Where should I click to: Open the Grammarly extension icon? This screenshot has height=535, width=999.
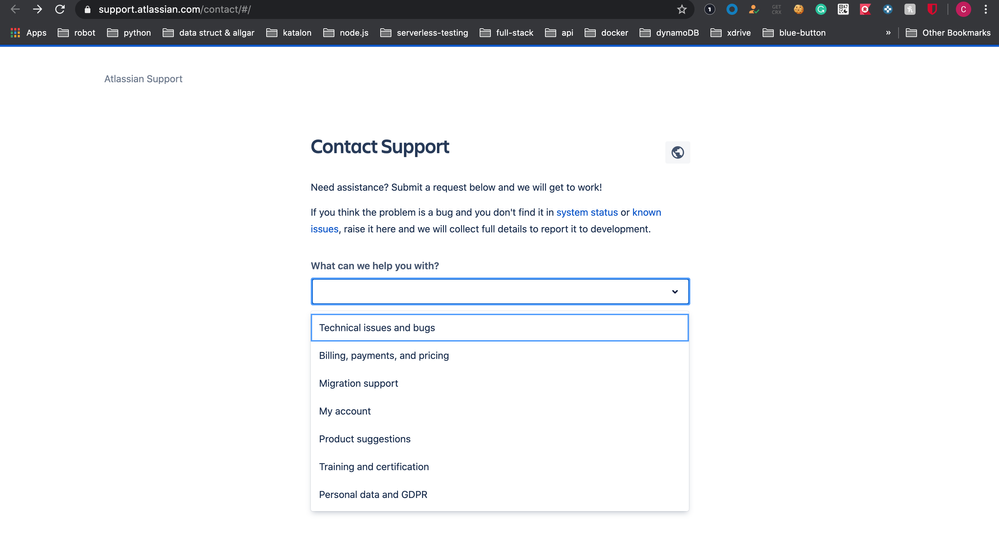coord(821,10)
